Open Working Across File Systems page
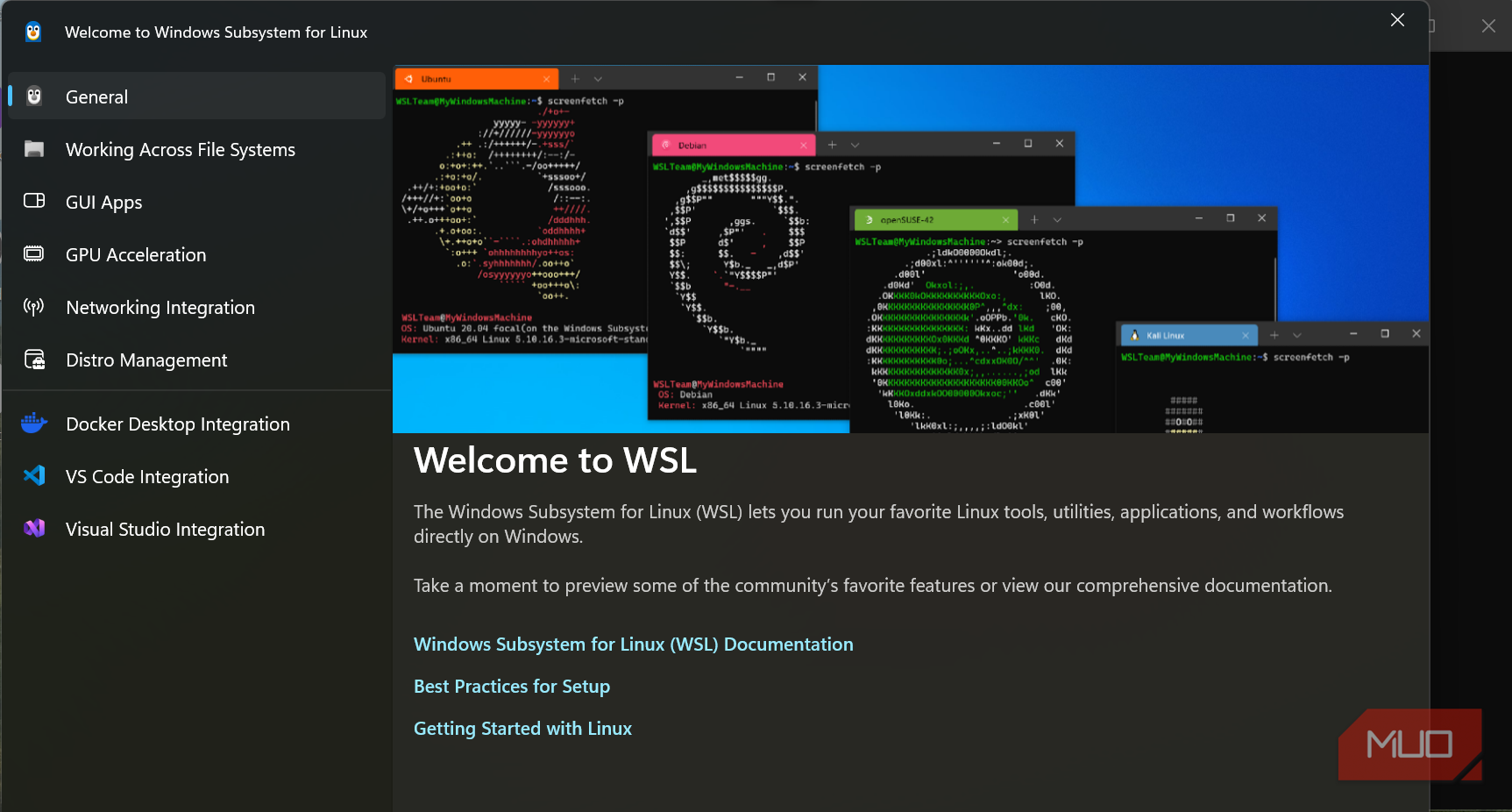Viewport: 1512px width, 812px height. 197,149
